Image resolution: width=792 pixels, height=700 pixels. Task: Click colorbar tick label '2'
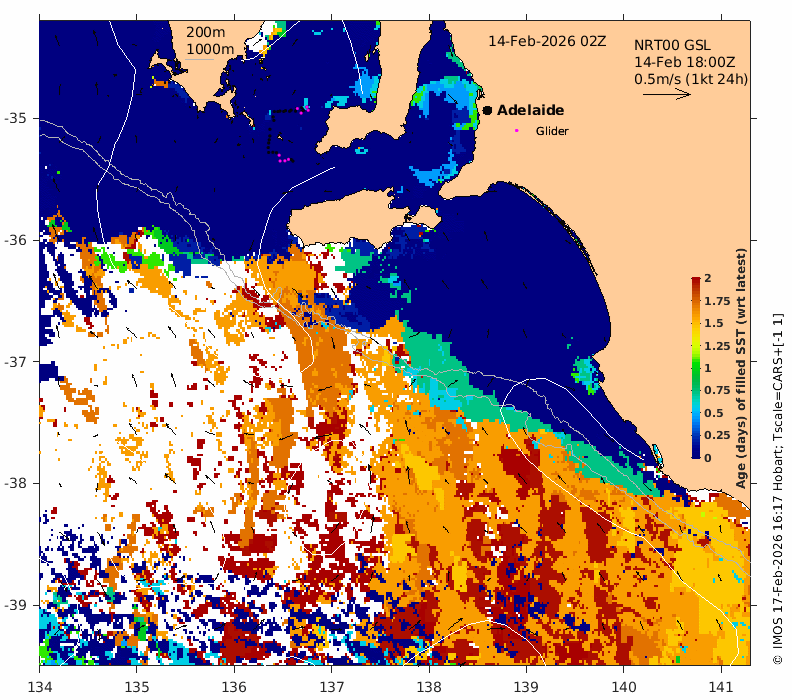point(708,278)
